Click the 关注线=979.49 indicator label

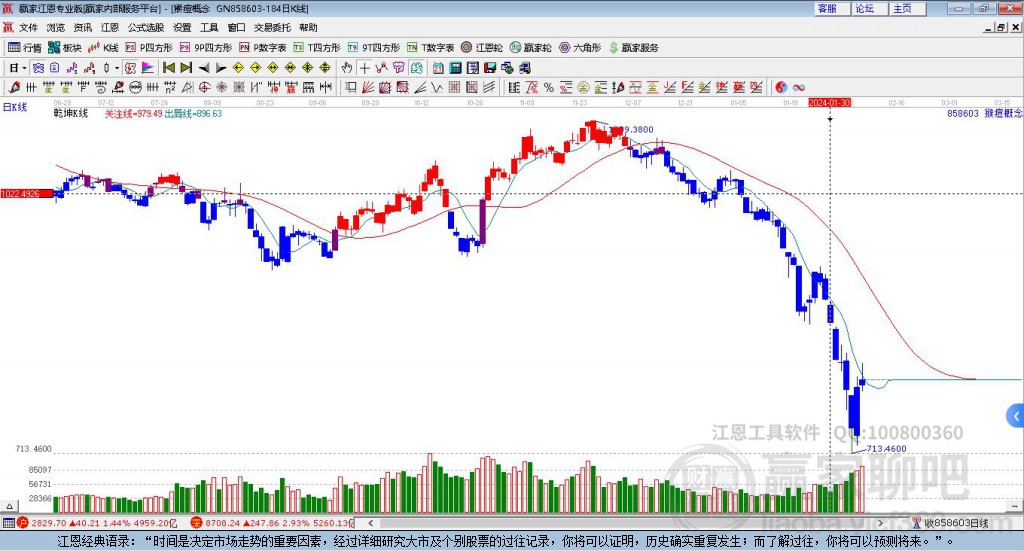[x=134, y=114]
